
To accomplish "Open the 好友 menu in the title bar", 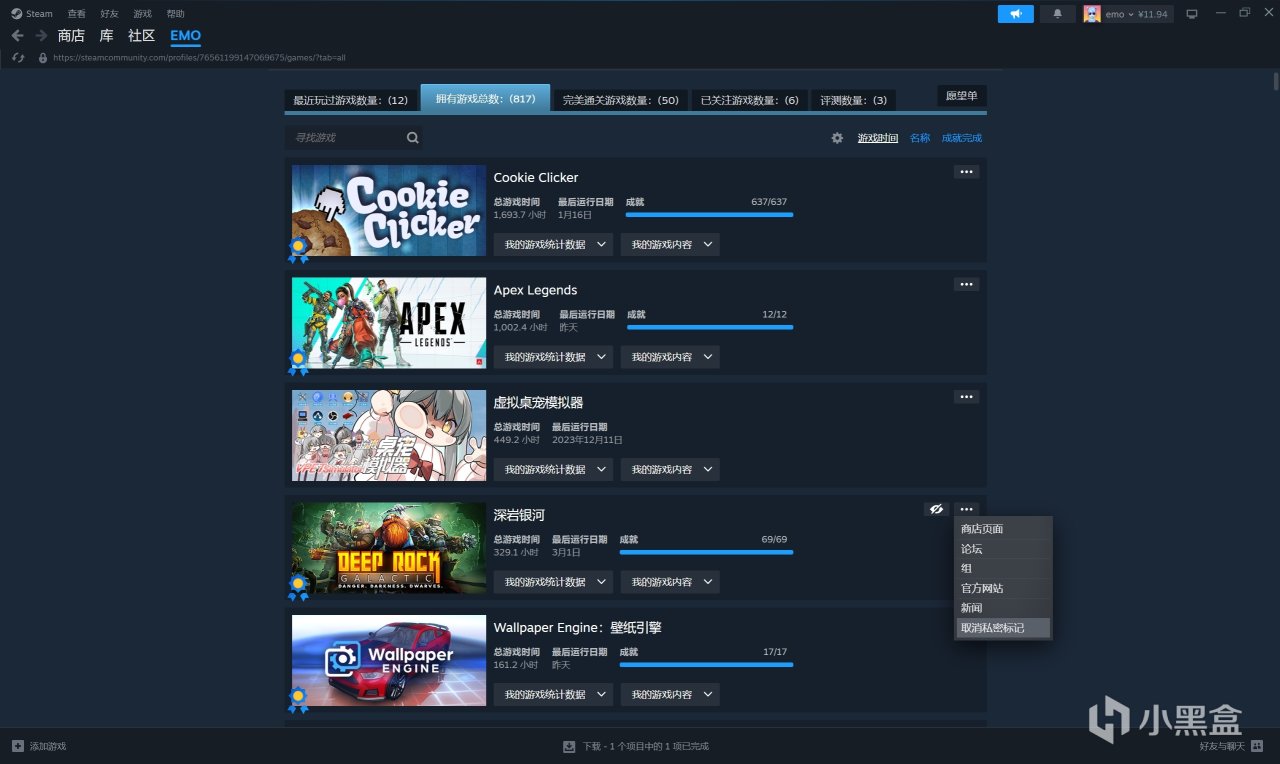I will [109, 14].
